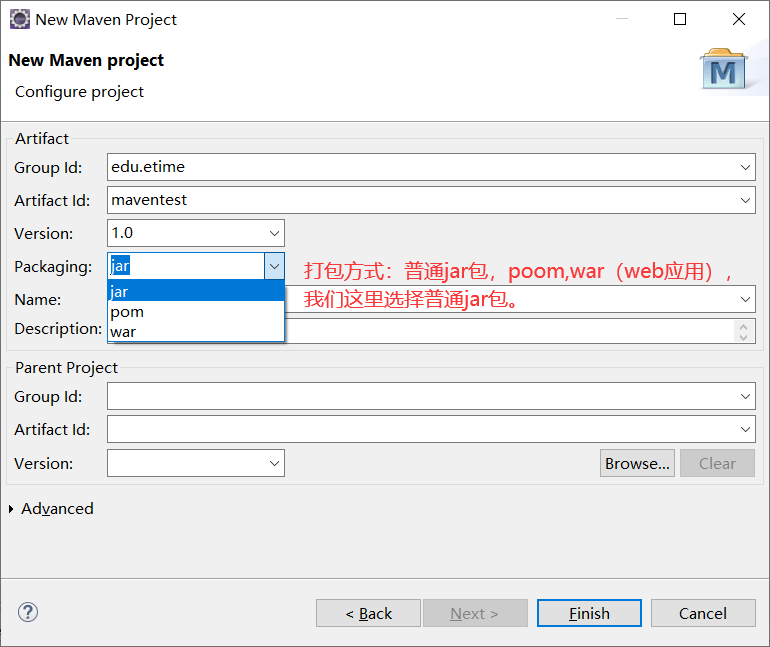The height and width of the screenshot is (647, 770).
Task: Click the Maven M wizard icon
Action: click(x=723, y=69)
